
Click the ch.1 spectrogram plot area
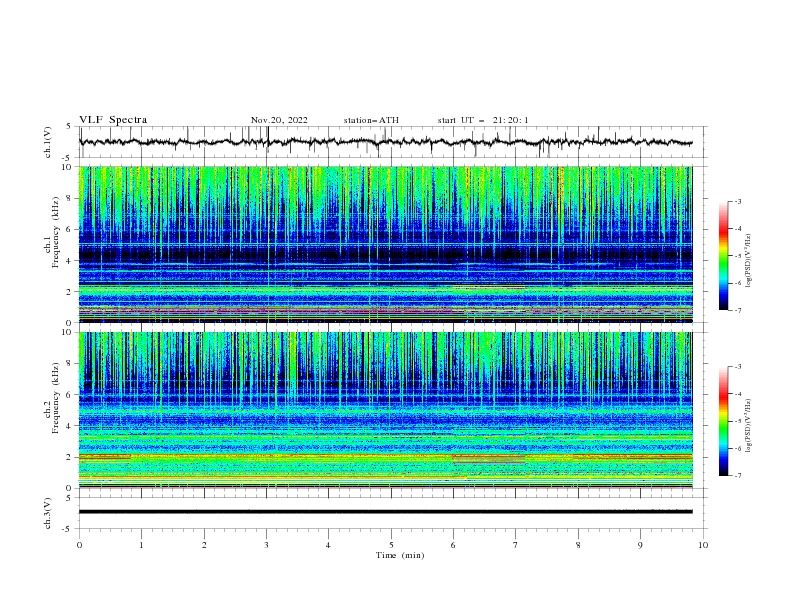(385, 244)
